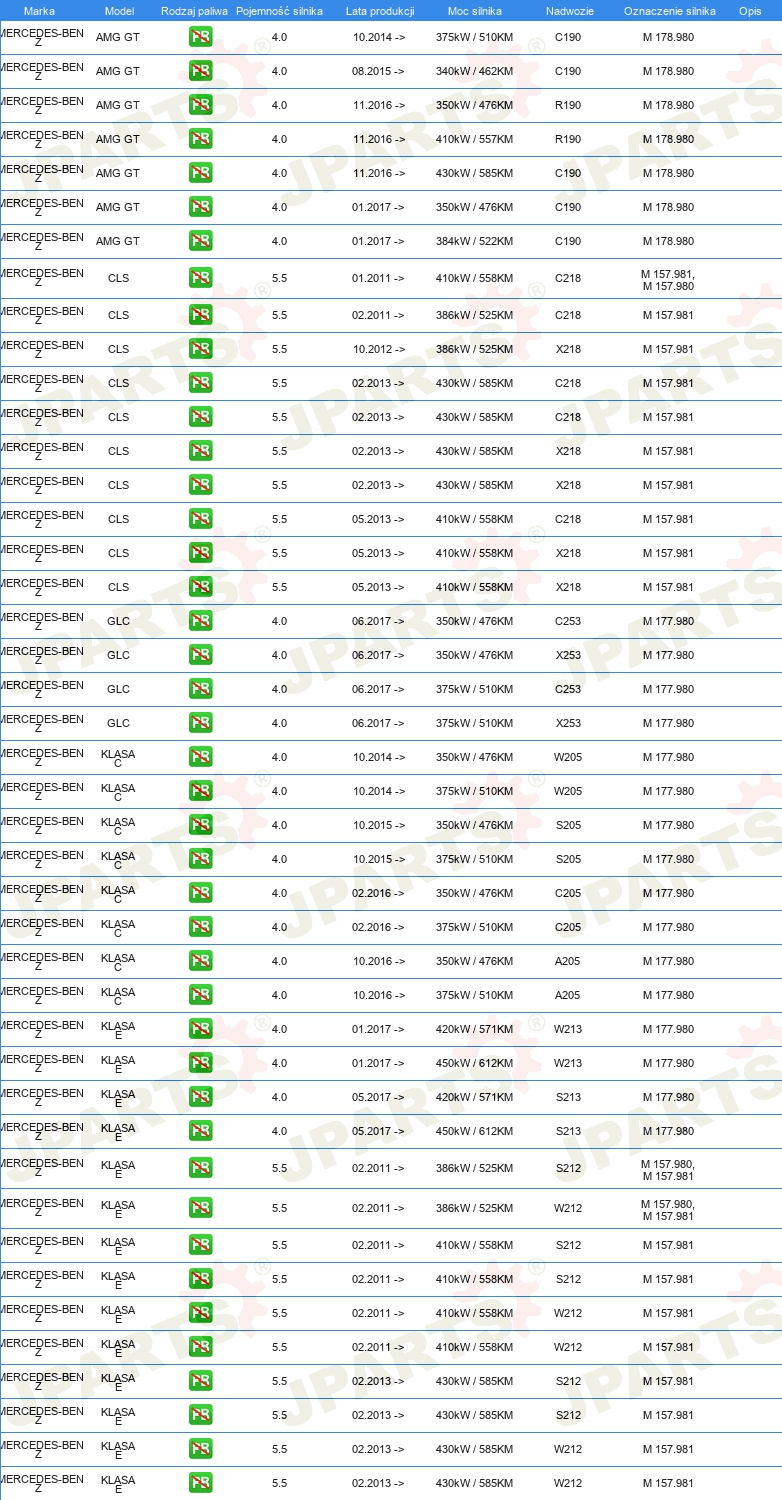Click fuel icon in KLASA E 450kW S213 row
The height and width of the screenshot is (1500, 782).
pos(200,1131)
